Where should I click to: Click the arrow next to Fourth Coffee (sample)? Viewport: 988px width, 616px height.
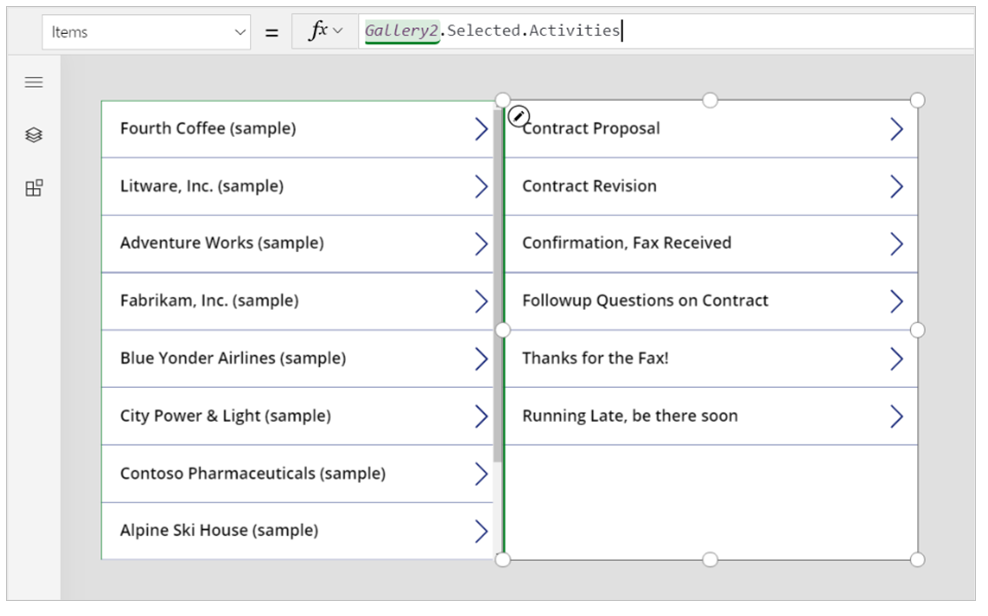(x=481, y=129)
